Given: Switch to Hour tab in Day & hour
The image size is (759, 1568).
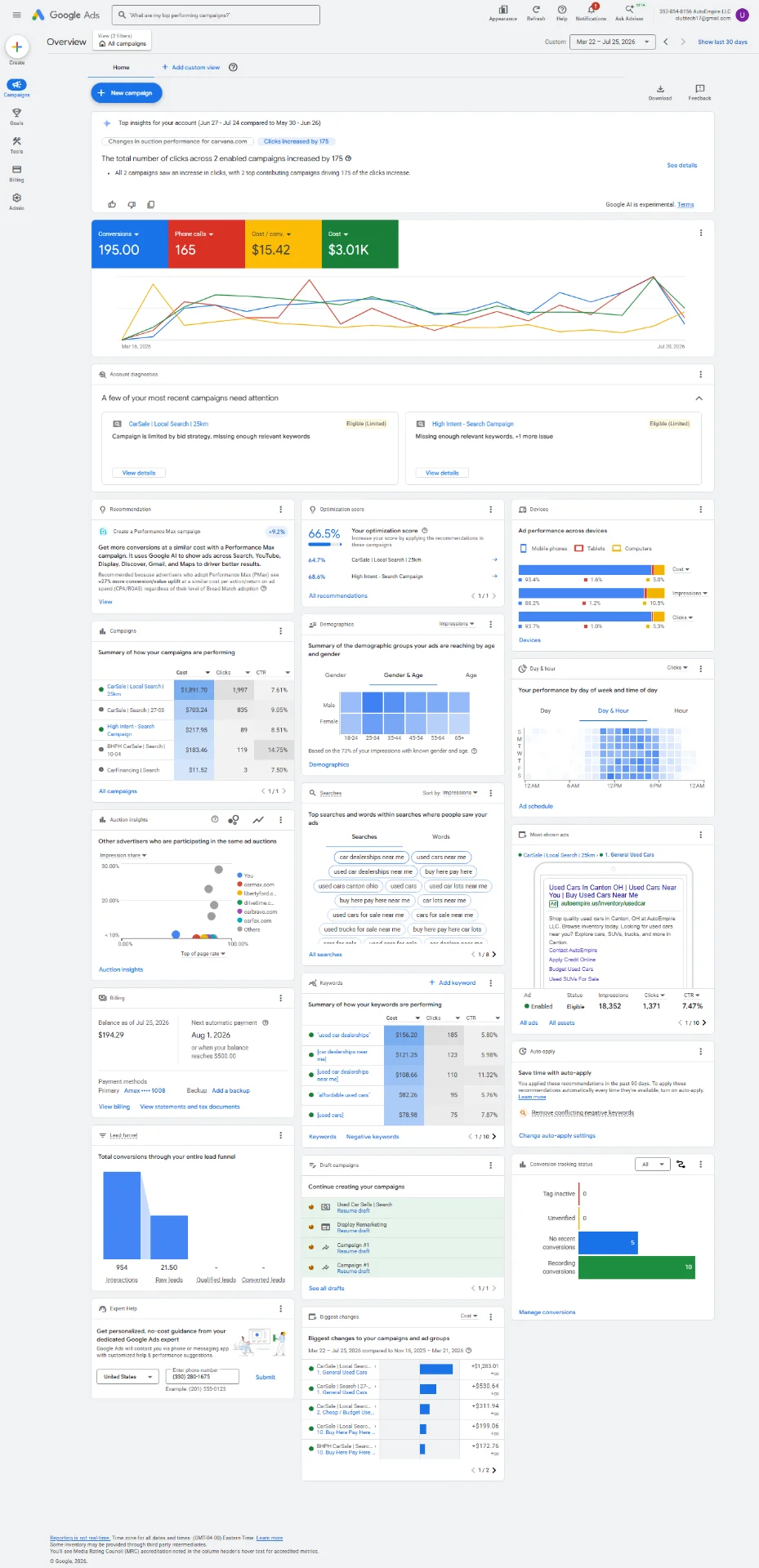Looking at the screenshot, I should [x=681, y=710].
